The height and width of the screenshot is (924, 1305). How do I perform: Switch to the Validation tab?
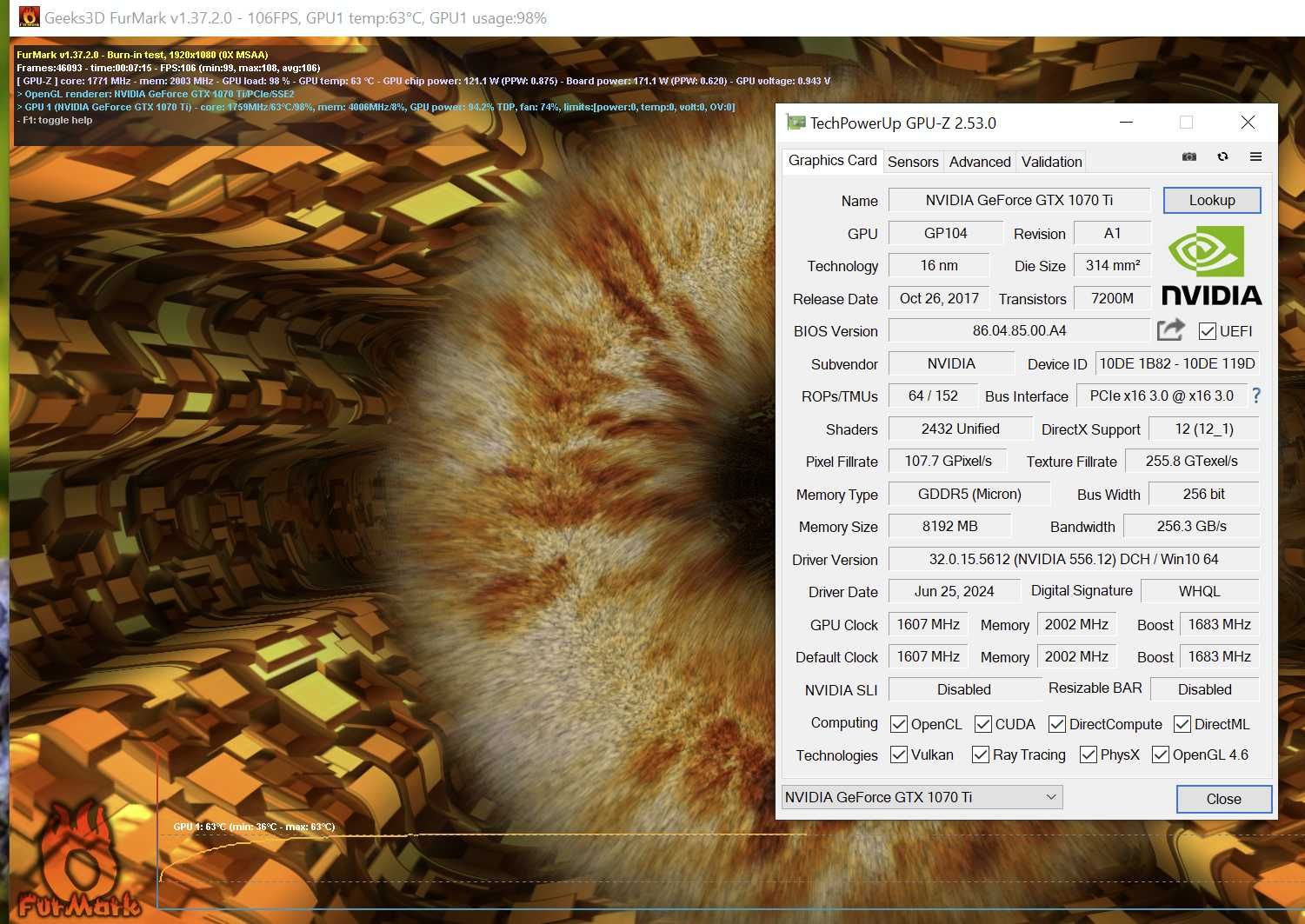(1051, 162)
